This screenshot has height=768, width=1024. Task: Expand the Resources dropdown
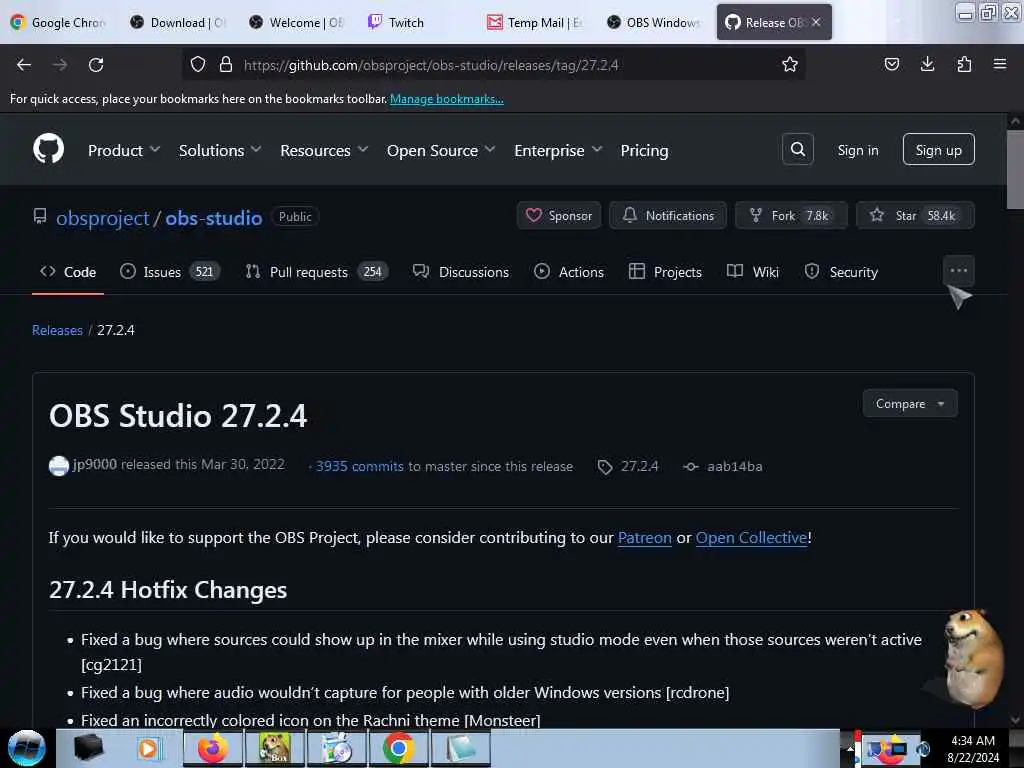pyautogui.click(x=324, y=150)
